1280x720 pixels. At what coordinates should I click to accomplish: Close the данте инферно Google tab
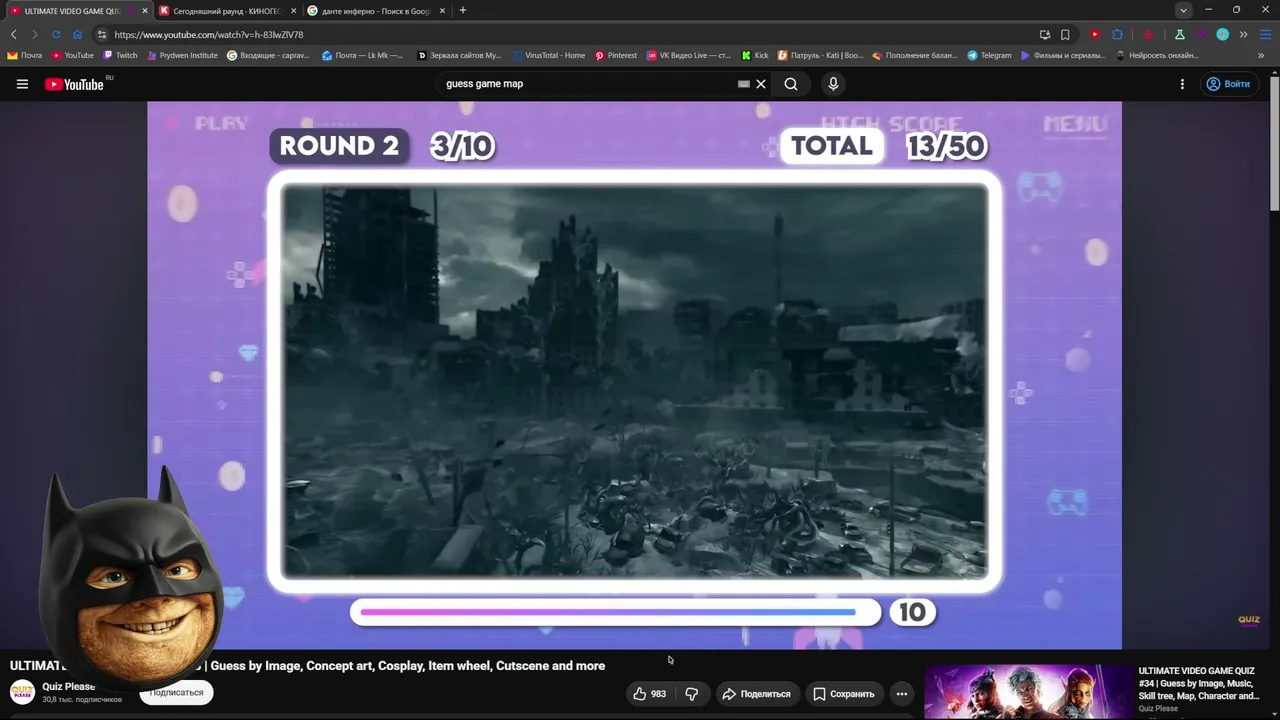tap(442, 11)
